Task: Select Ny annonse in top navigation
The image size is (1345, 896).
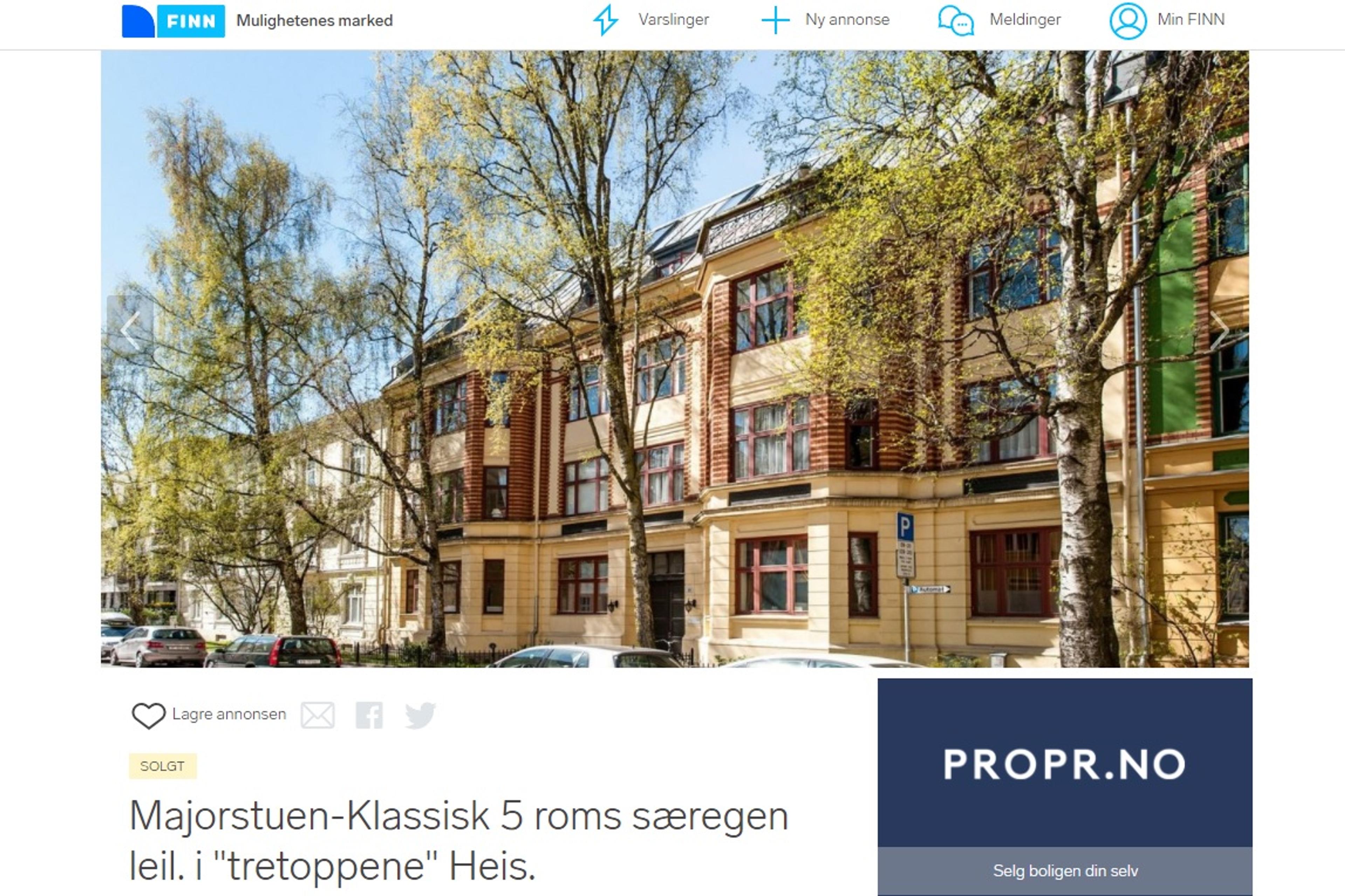Action: click(847, 20)
